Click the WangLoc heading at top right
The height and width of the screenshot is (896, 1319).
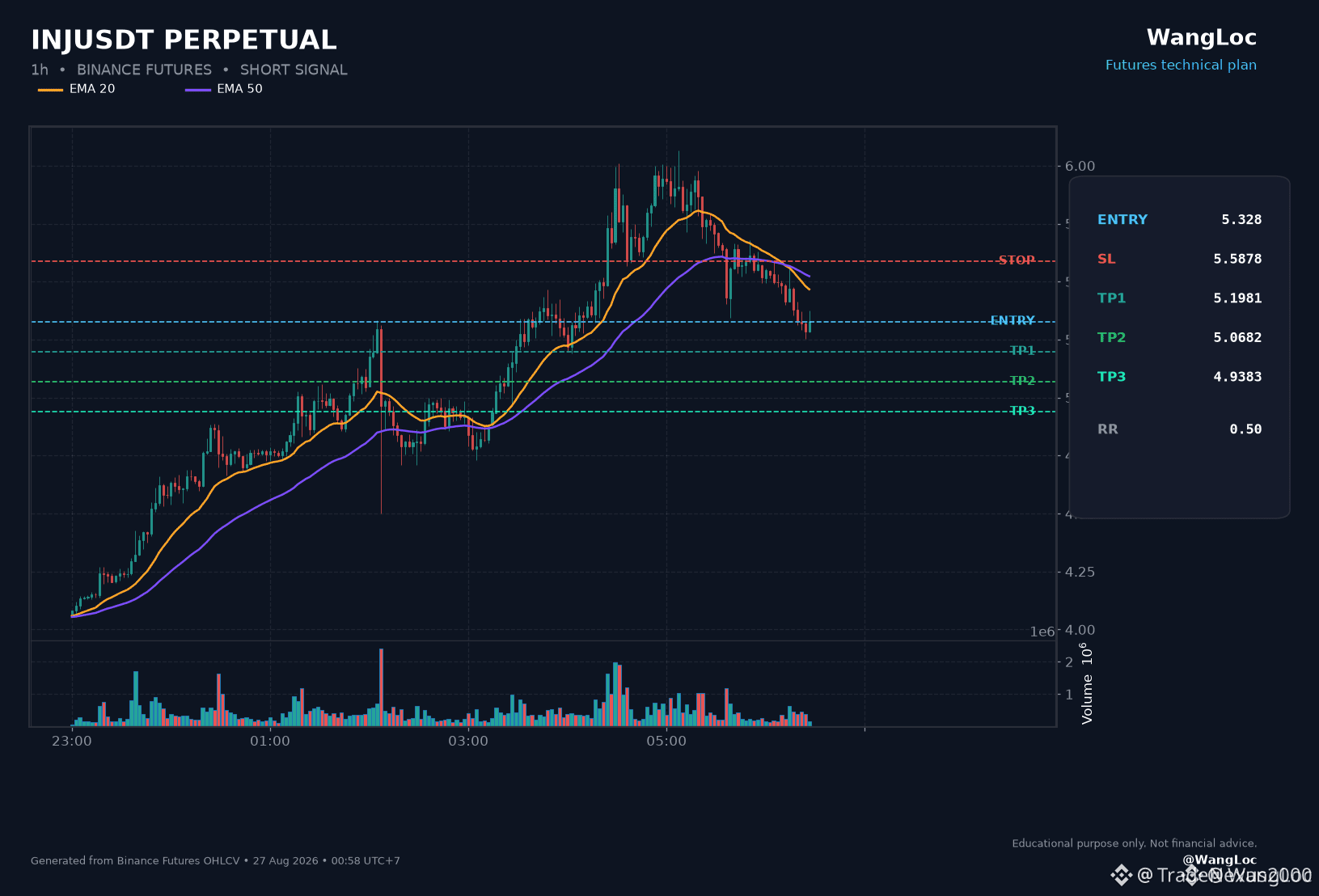pyautogui.click(x=1202, y=37)
